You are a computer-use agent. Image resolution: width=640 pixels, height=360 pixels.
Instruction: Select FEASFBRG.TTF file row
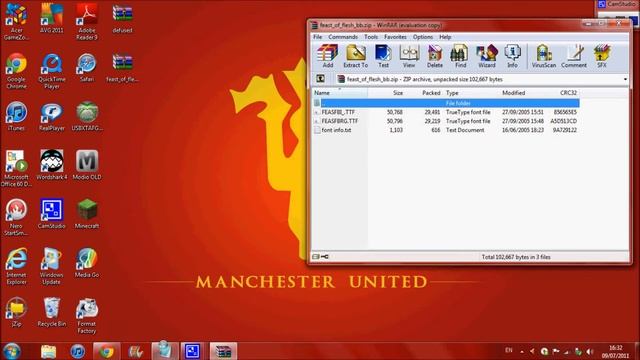(x=446, y=121)
